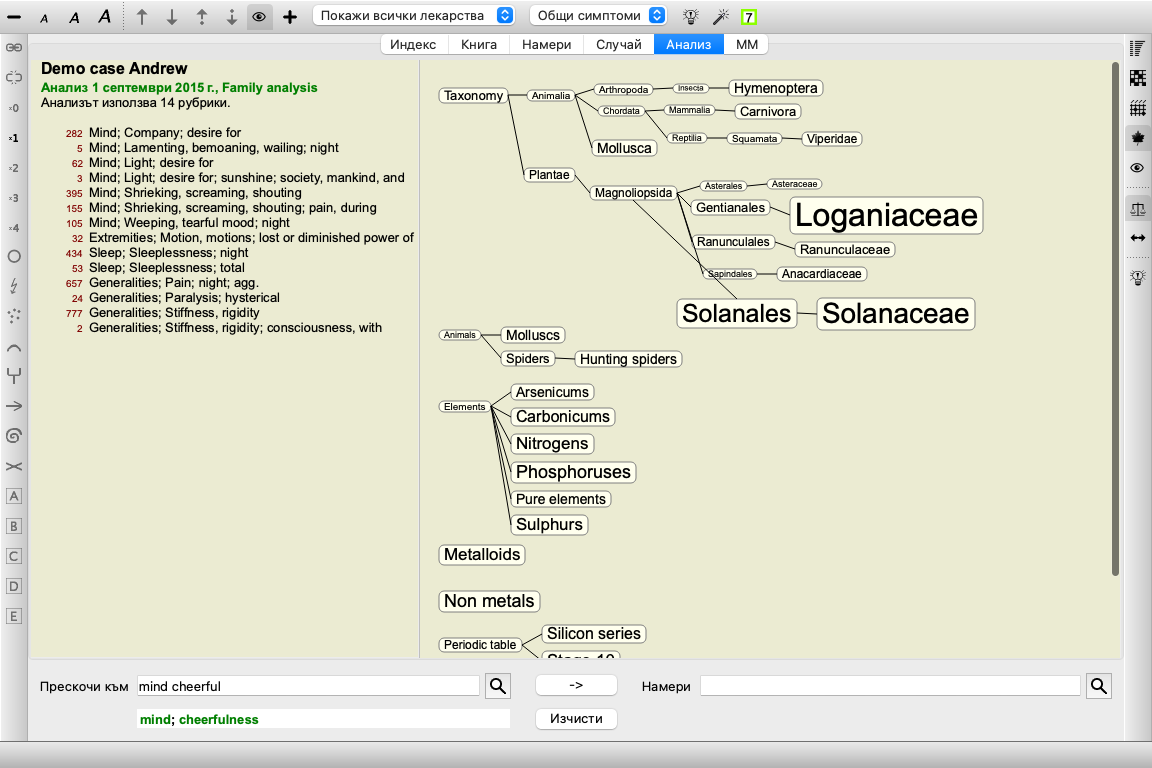Select the leaf family analysis view icon
The image size is (1152, 768).
[x=1137, y=137]
